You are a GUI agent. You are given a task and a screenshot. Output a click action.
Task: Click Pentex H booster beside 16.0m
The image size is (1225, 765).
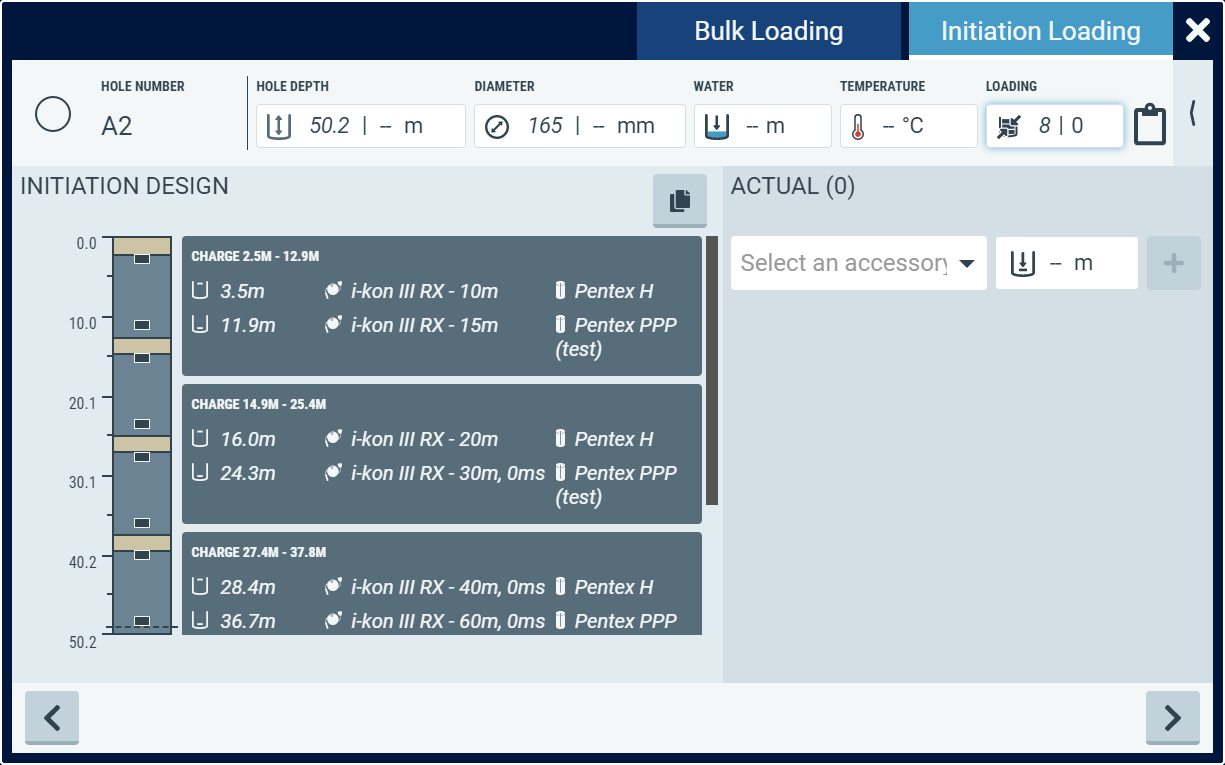(x=614, y=440)
